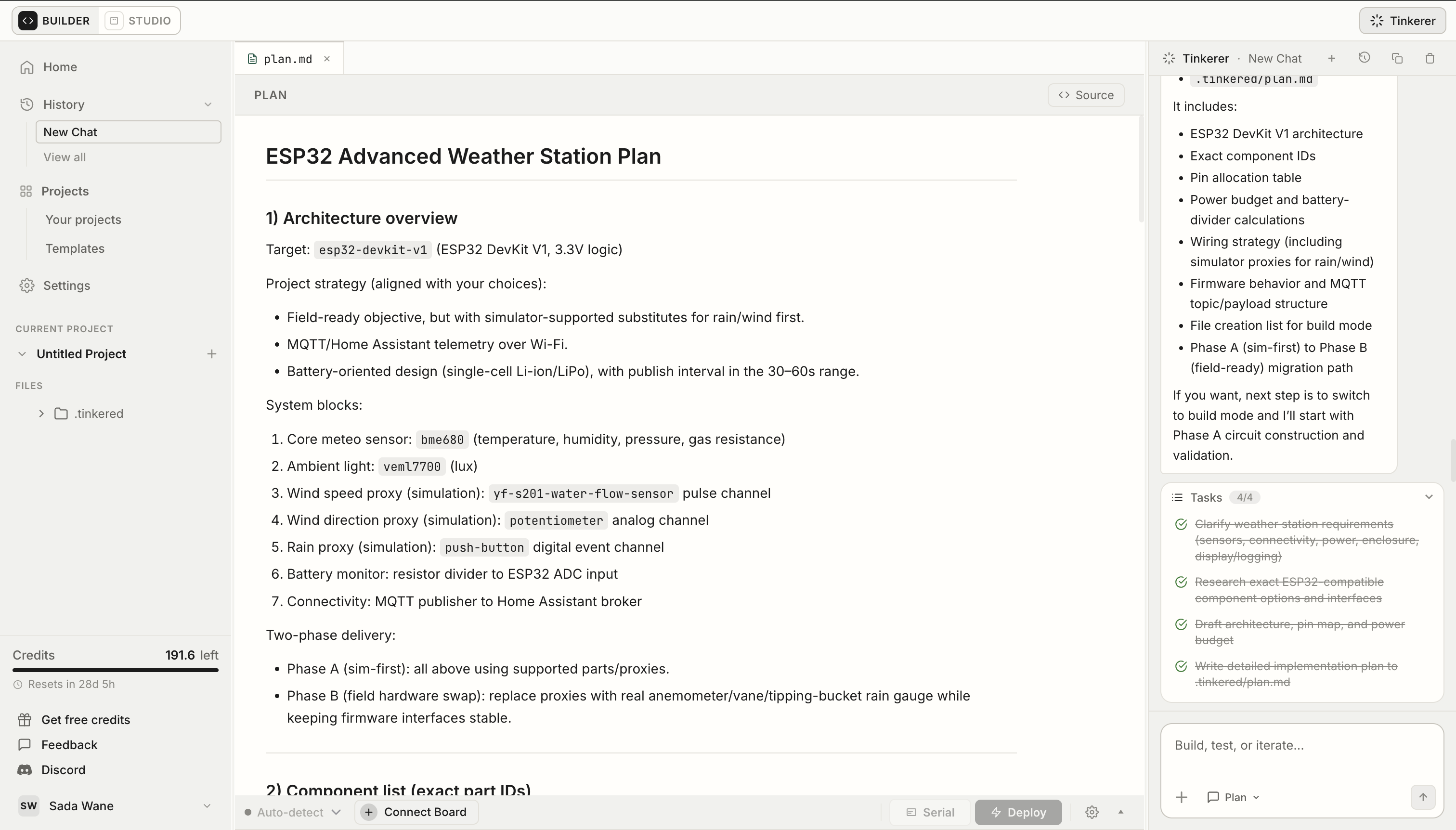Toggle 'Draft architecture, pin map' task check

(1181, 624)
